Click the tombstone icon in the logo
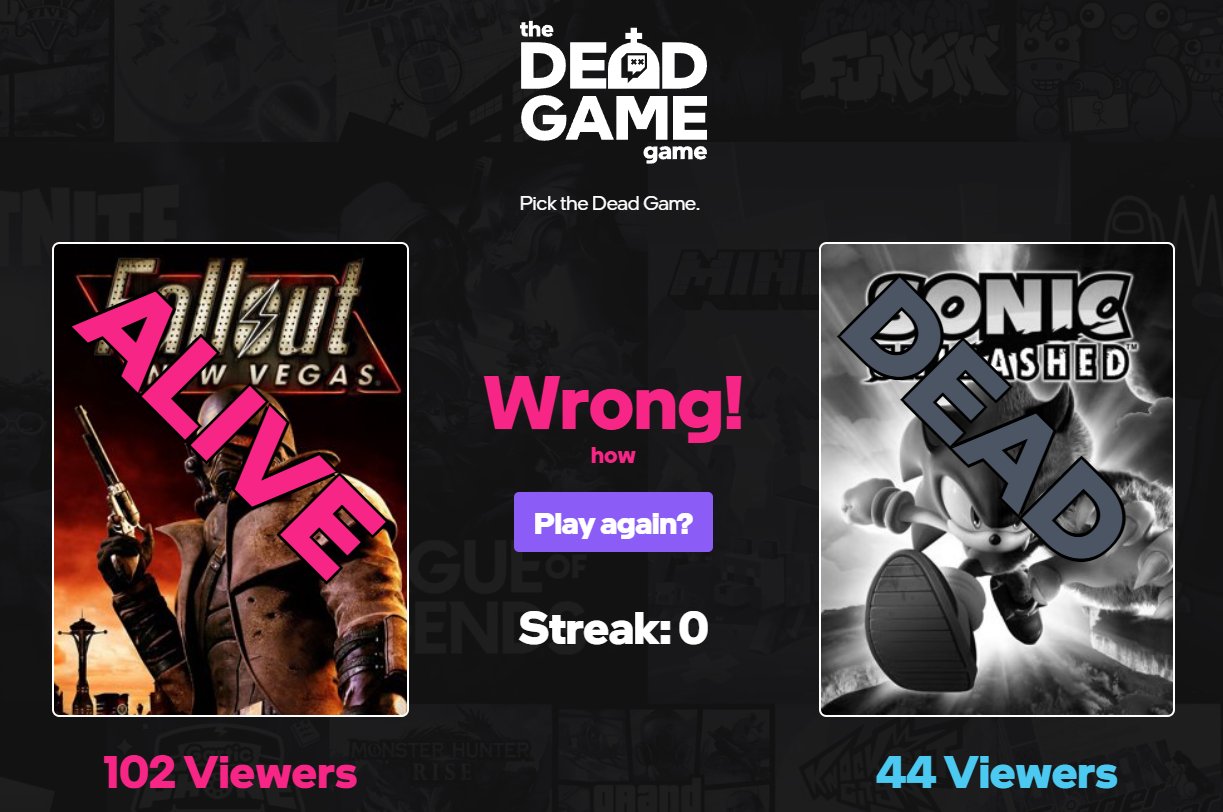 click(631, 64)
